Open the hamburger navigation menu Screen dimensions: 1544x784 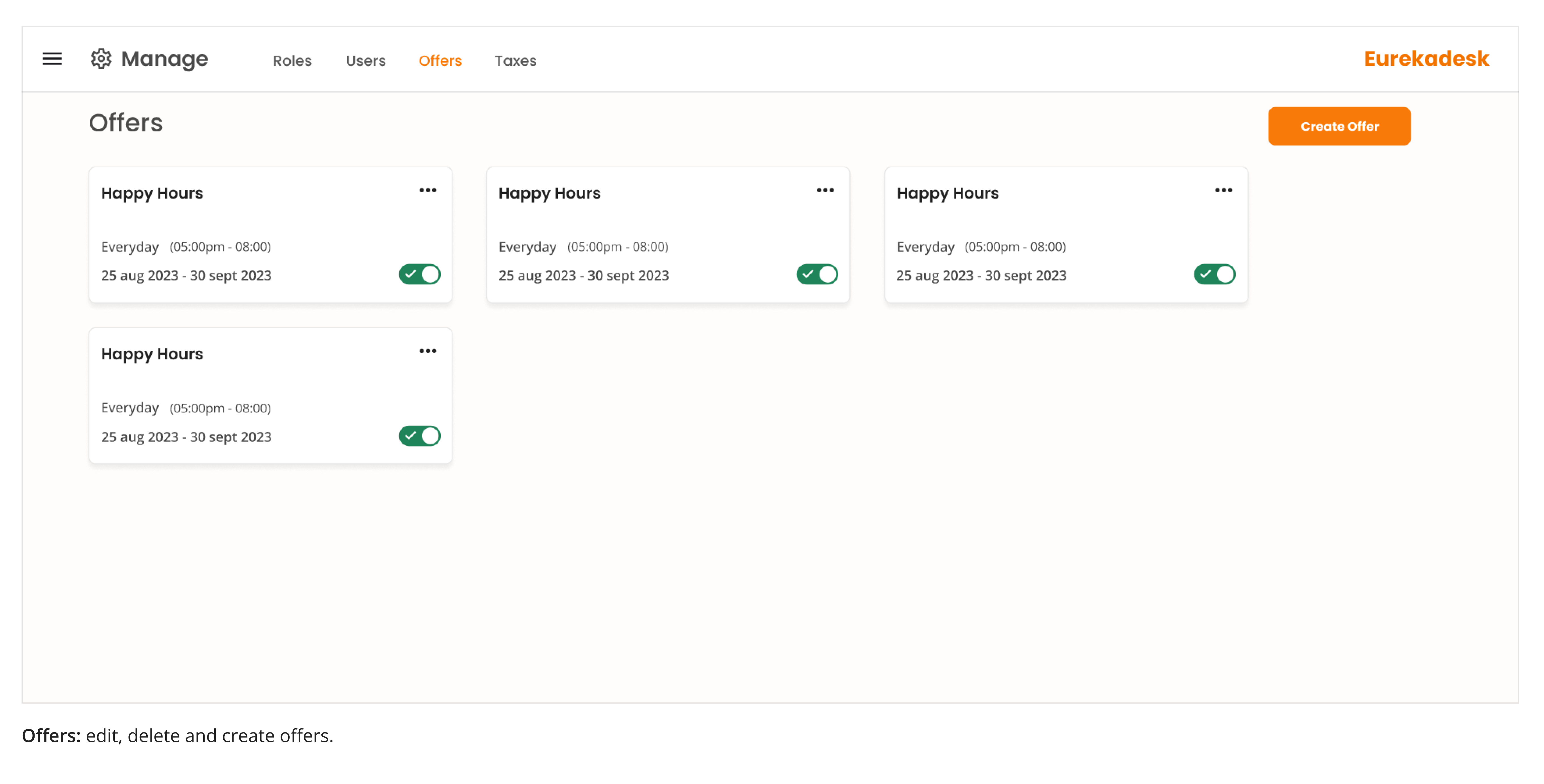click(x=52, y=59)
